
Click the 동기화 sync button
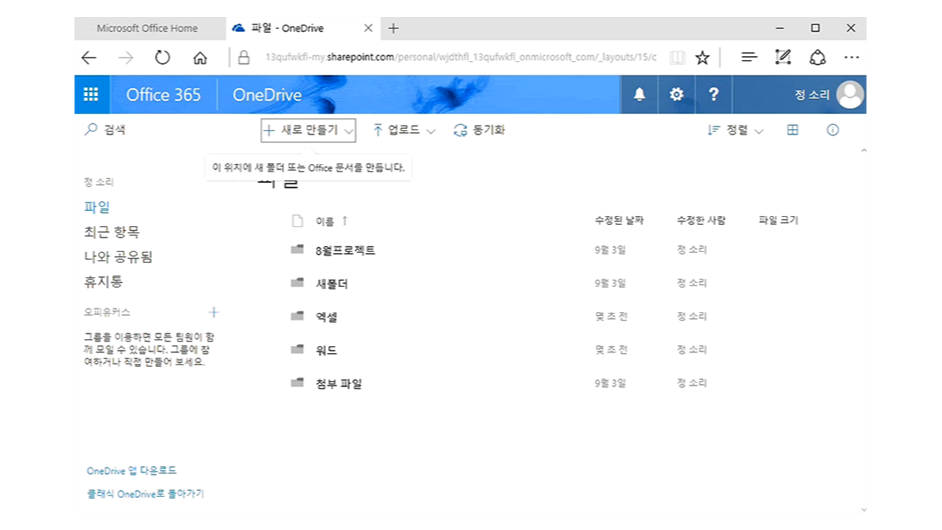pyautogui.click(x=479, y=130)
